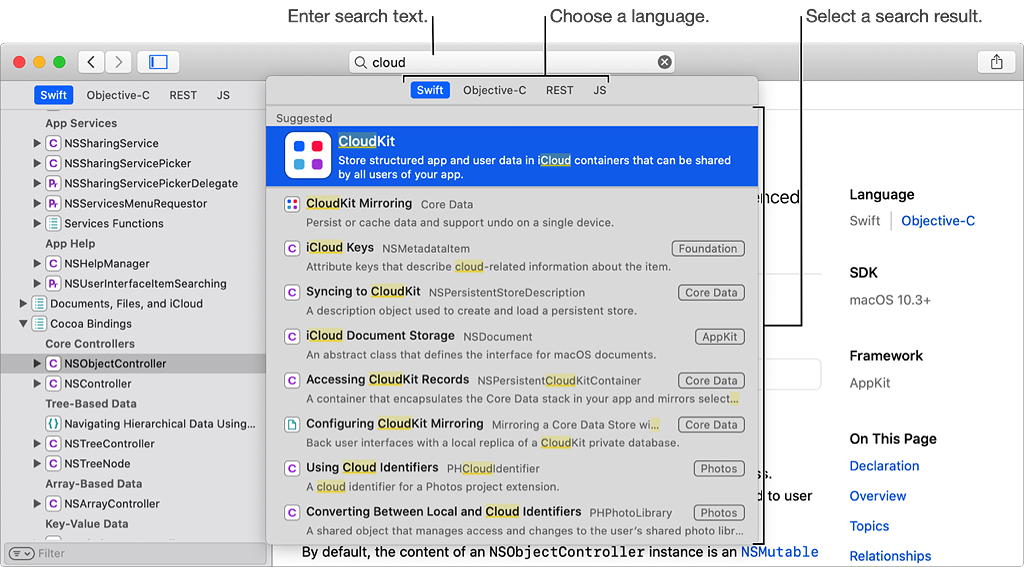Expand NSHelpManager disclosure triangle

click(37, 263)
